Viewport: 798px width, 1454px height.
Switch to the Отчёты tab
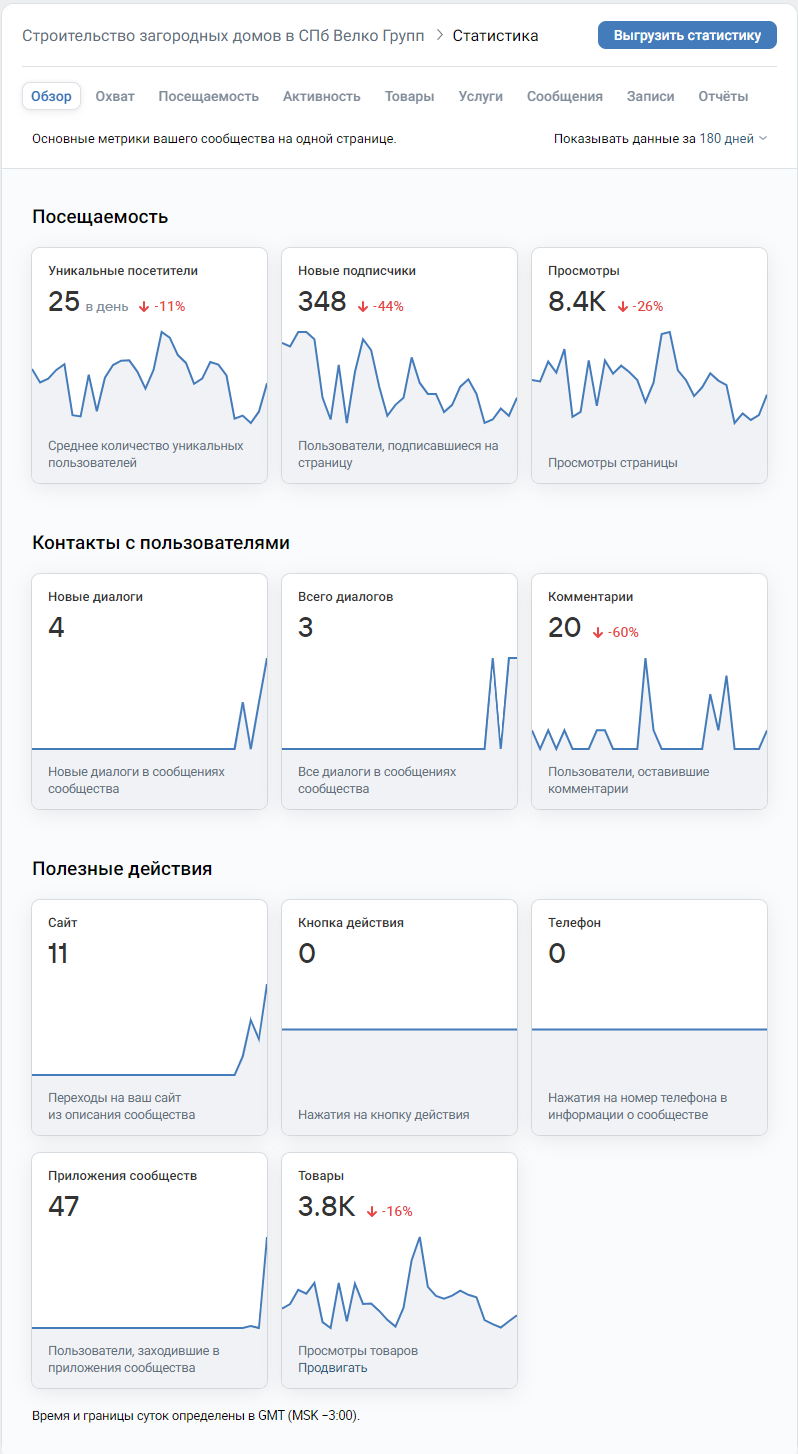tap(723, 96)
